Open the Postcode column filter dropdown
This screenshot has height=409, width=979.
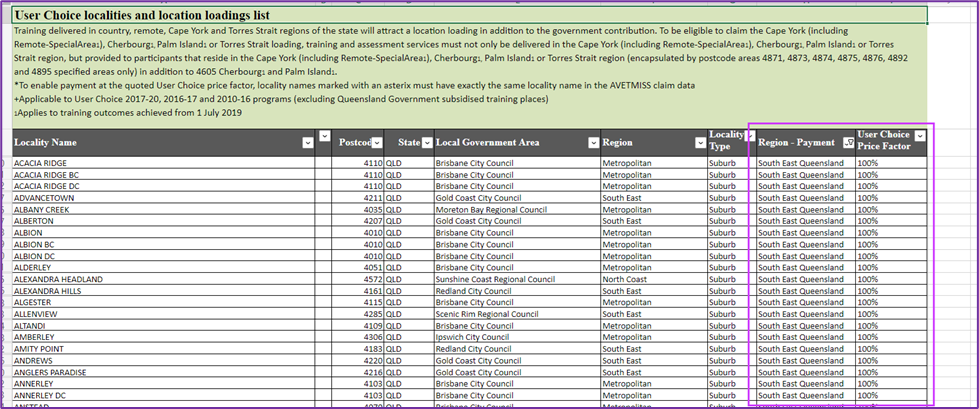[x=377, y=143]
